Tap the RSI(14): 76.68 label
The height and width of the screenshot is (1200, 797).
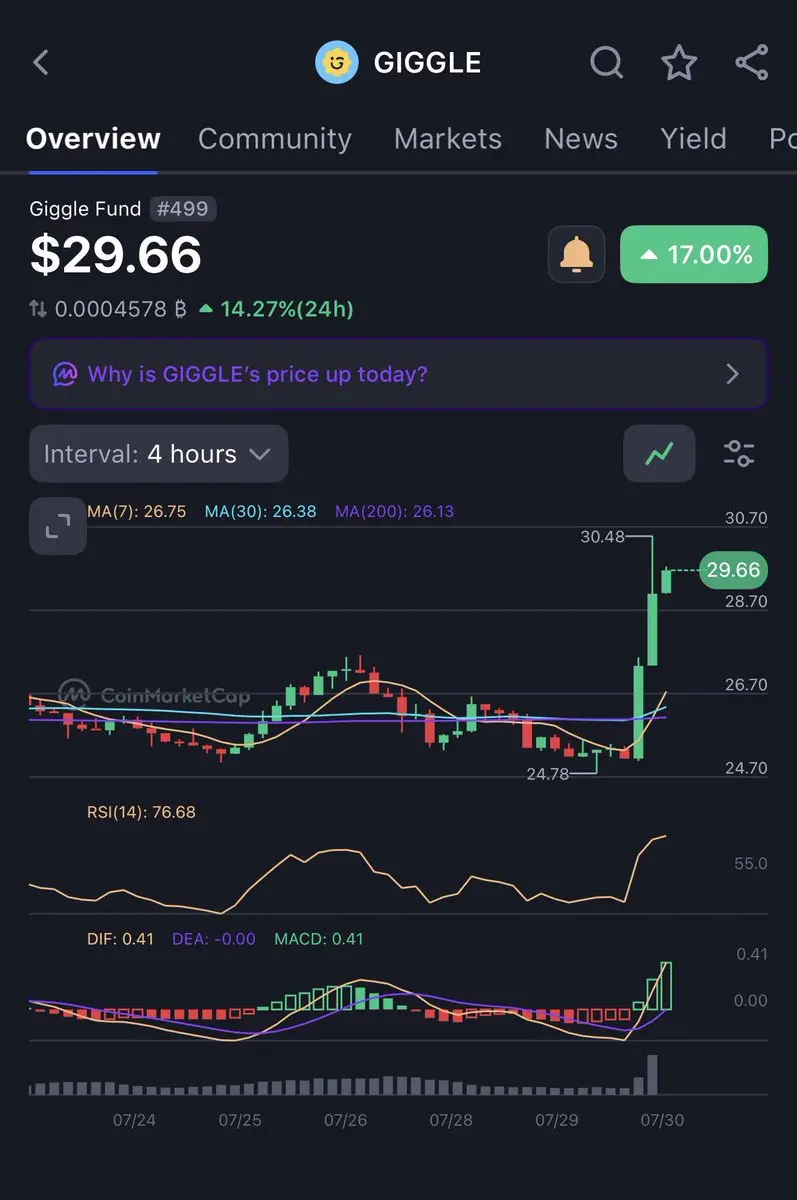click(x=141, y=812)
